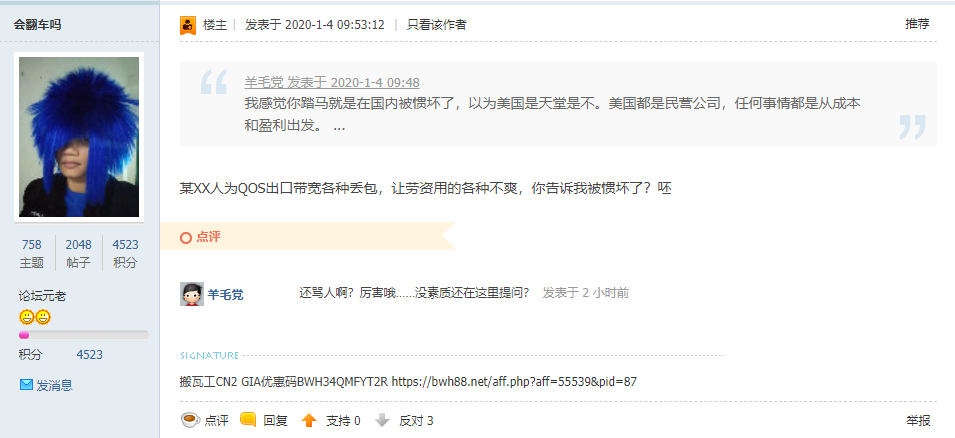Upvote with the orange 支持 arrow
Screen dimensions: 955x438
pos(309,420)
